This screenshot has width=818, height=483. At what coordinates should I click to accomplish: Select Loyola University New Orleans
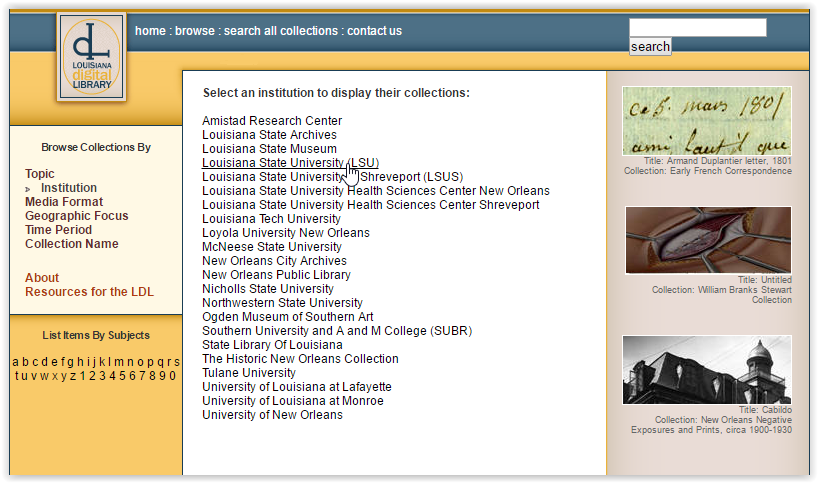point(286,234)
